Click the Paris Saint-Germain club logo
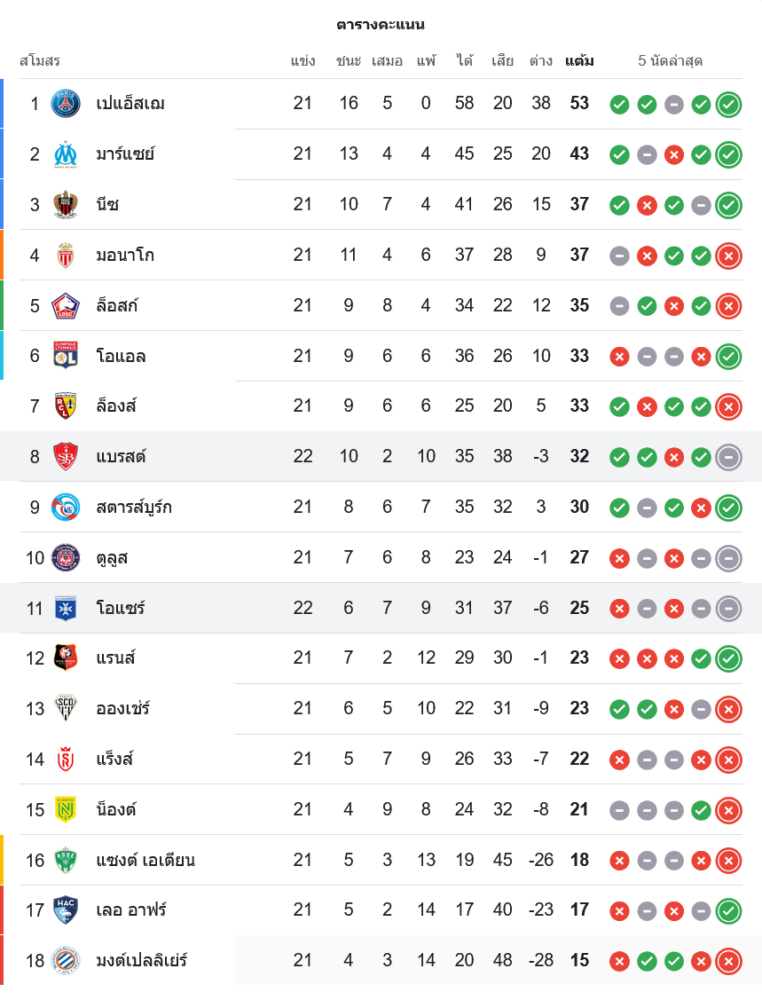762x1000 pixels. [66, 104]
